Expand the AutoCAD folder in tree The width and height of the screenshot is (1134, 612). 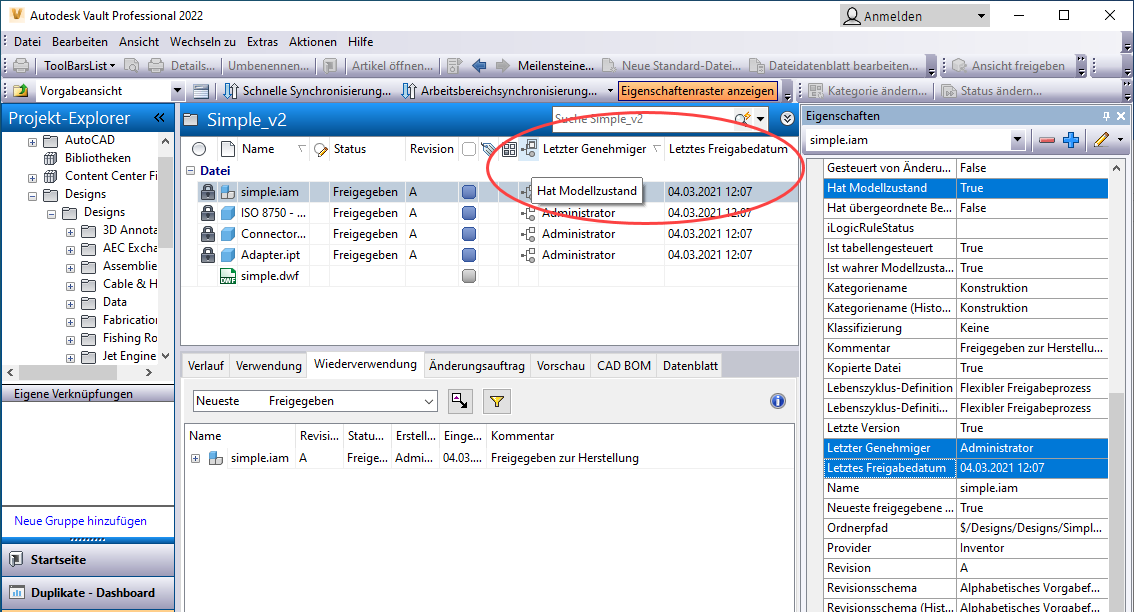click(x=32, y=142)
